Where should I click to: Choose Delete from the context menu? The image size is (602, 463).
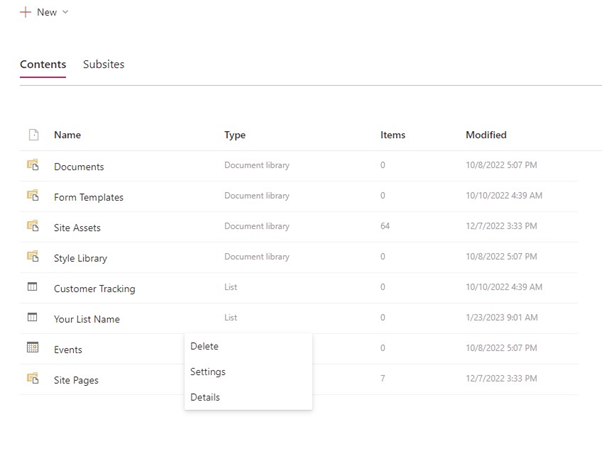point(204,346)
